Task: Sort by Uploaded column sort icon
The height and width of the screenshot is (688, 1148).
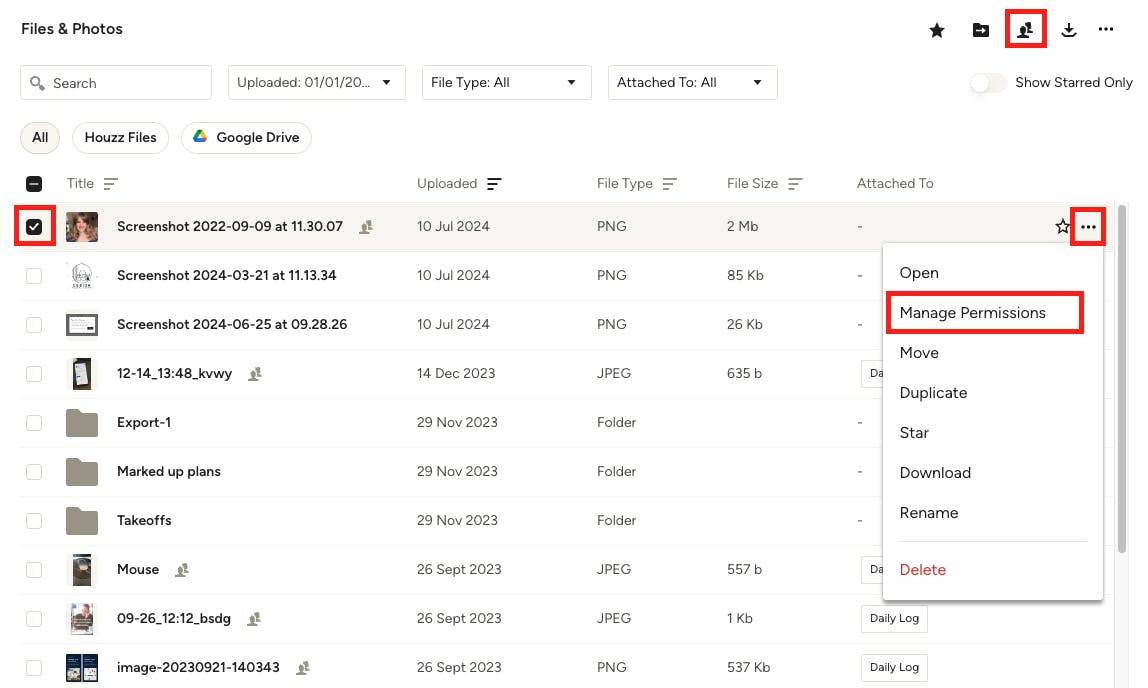Action: 494,184
